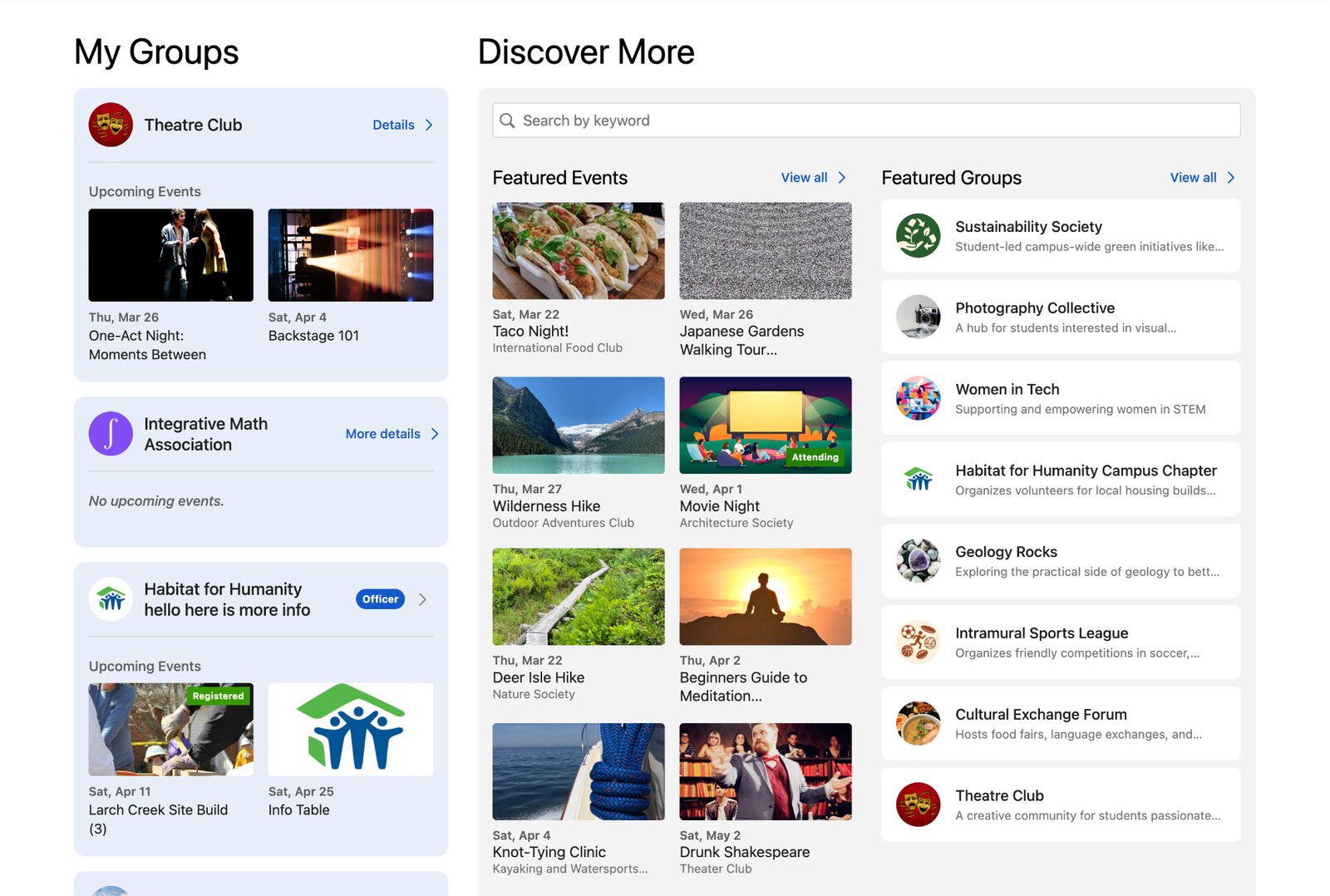The image size is (1330, 896).
Task: Click the Search by keyword field
Action: [x=866, y=121]
